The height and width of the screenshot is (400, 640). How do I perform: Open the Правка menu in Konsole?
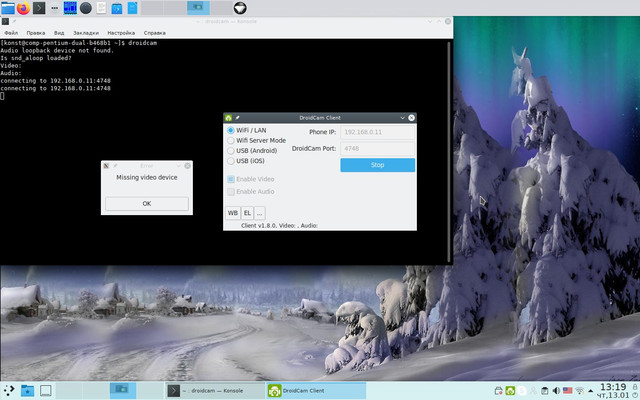pos(36,33)
